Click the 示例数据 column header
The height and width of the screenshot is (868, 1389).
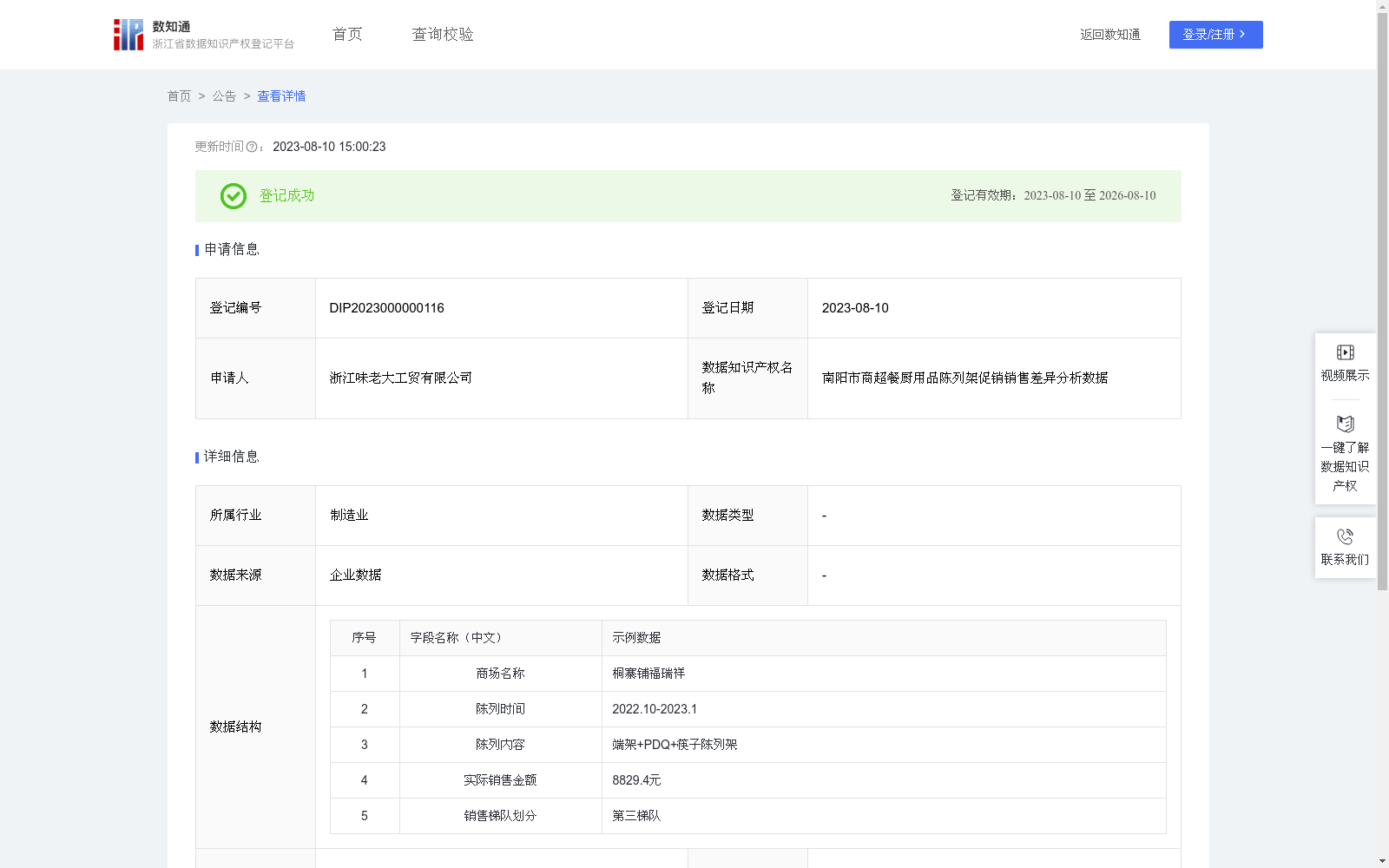click(x=884, y=638)
